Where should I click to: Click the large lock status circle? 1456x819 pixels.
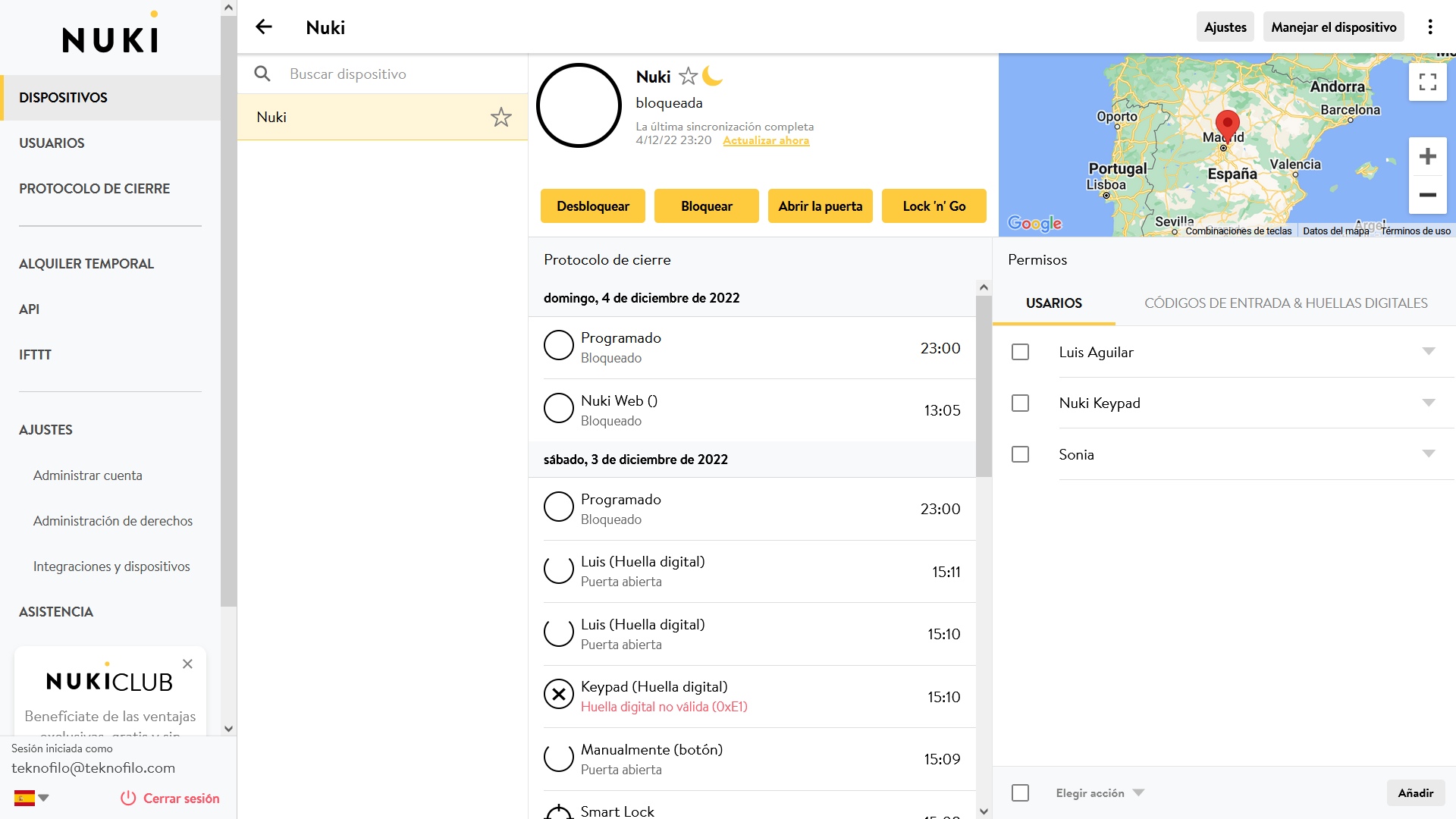click(579, 105)
